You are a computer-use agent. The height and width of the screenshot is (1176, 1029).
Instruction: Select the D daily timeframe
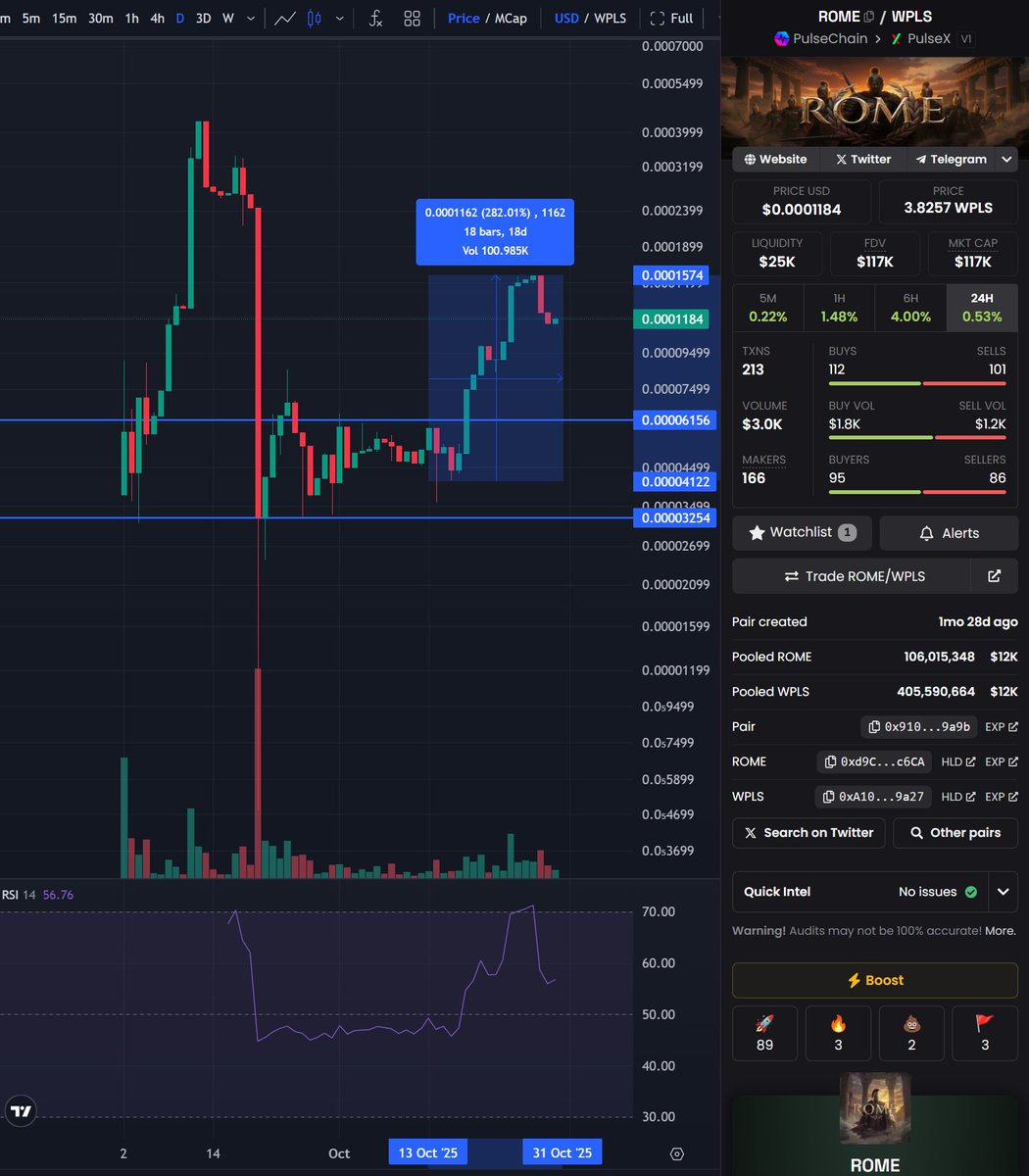tap(179, 18)
